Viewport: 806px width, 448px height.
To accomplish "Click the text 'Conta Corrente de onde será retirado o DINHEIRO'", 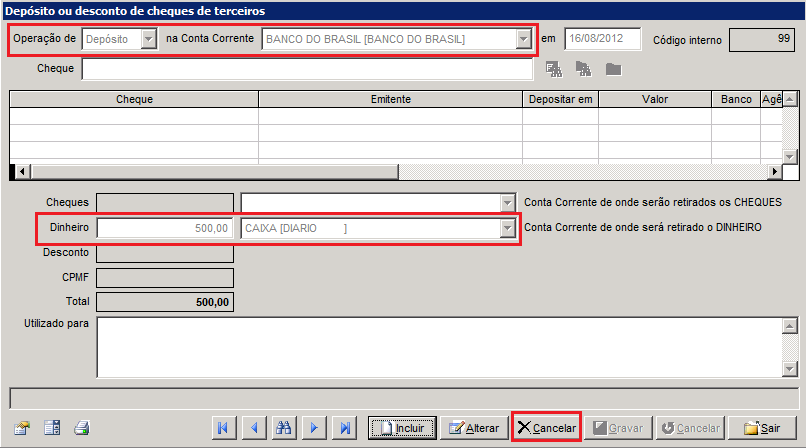I will coord(643,227).
